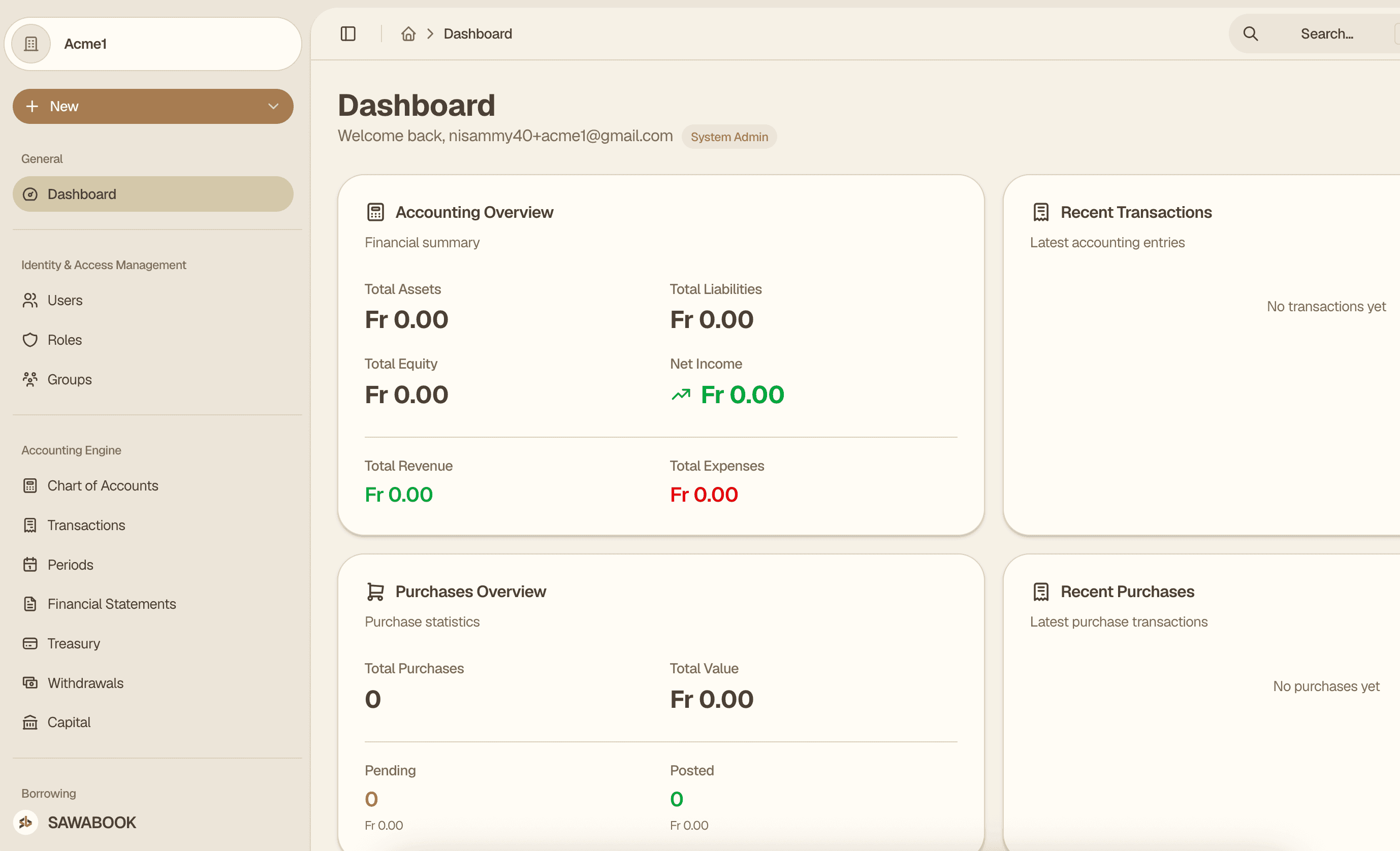
Task: Click the red Total Expenses Fr 0.00 value
Action: point(704,494)
